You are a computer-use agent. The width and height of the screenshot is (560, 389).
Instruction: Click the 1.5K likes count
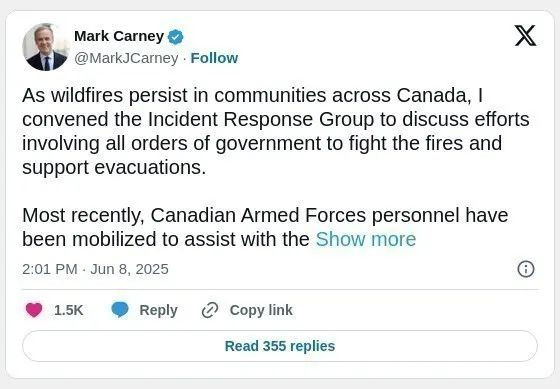(x=69, y=310)
